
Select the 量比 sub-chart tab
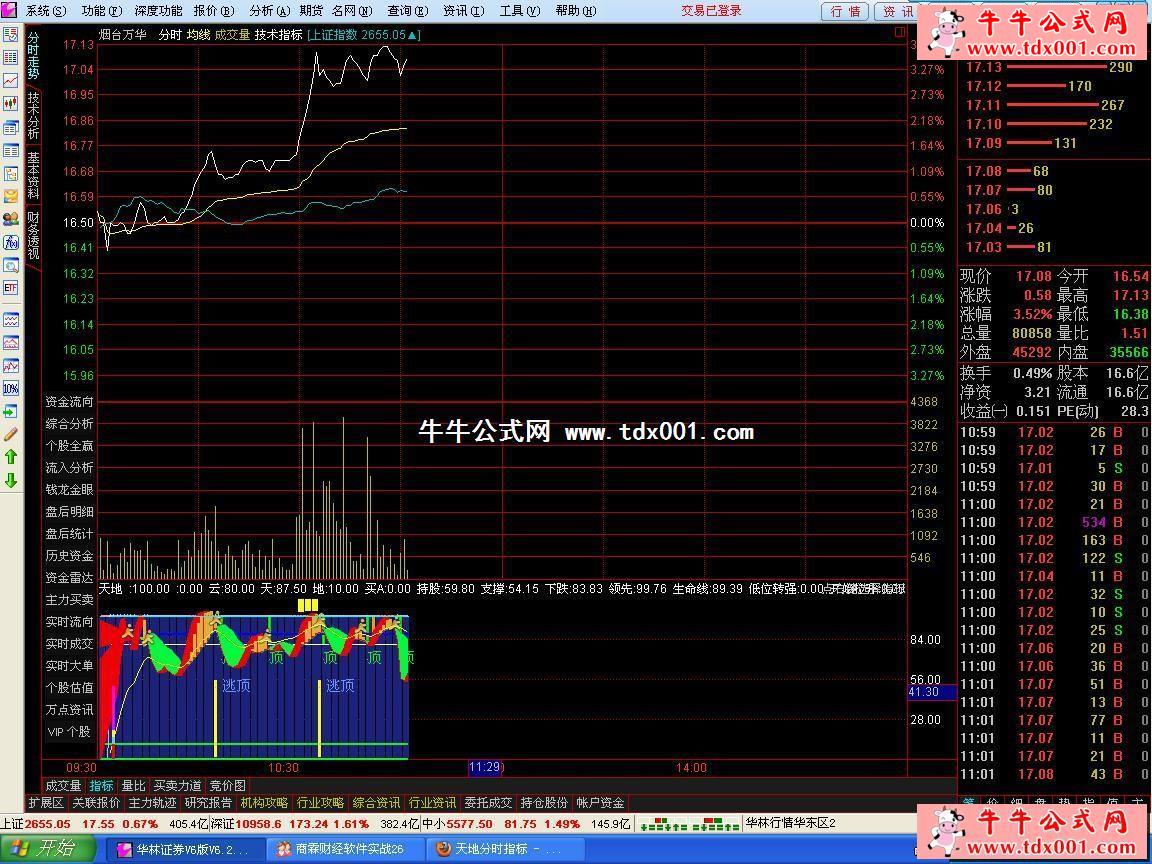(134, 786)
